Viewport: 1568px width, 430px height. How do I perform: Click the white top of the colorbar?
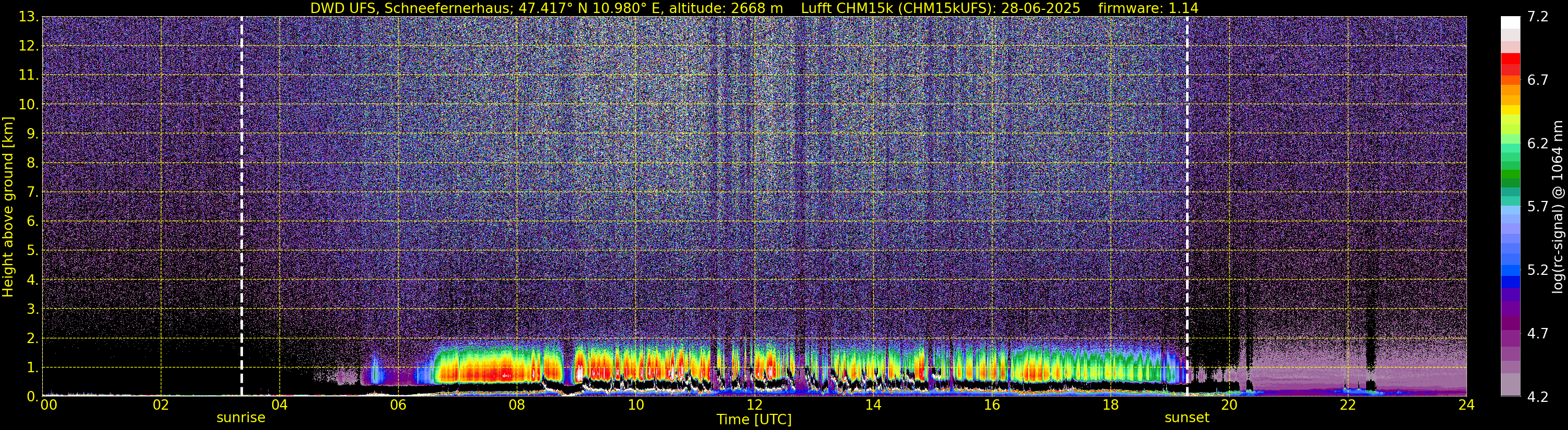pyautogui.click(x=1510, y=22)
